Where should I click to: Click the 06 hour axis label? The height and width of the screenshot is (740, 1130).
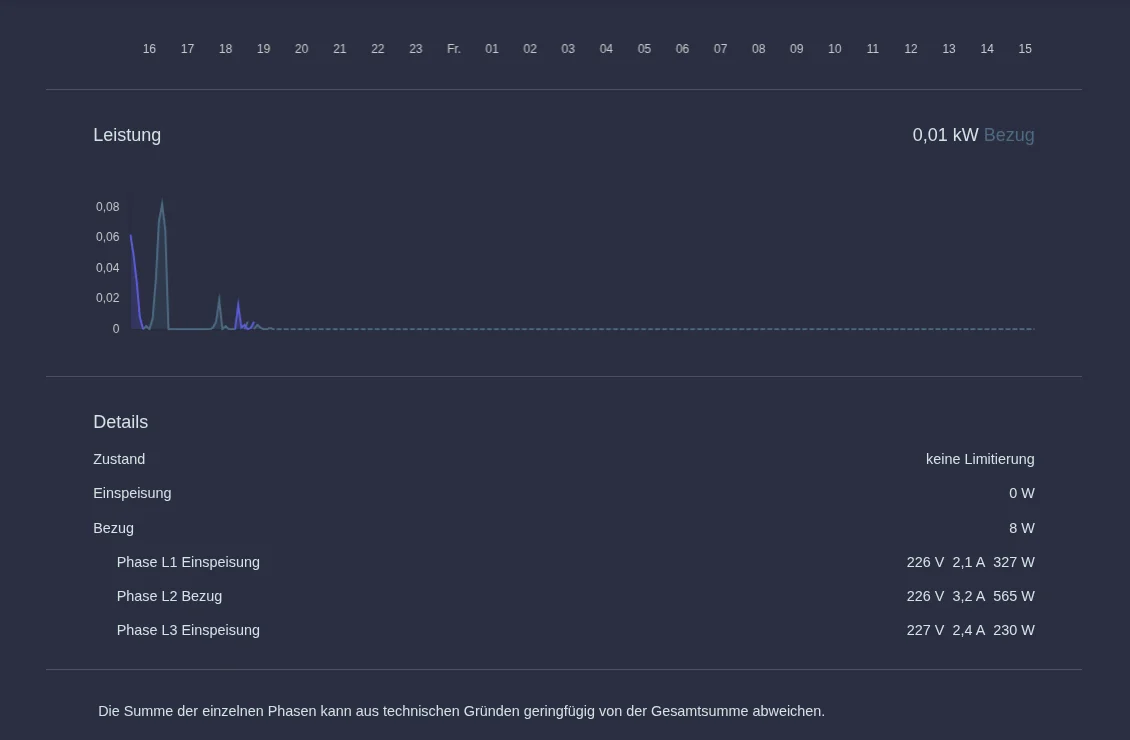click(x=682, y=49)
